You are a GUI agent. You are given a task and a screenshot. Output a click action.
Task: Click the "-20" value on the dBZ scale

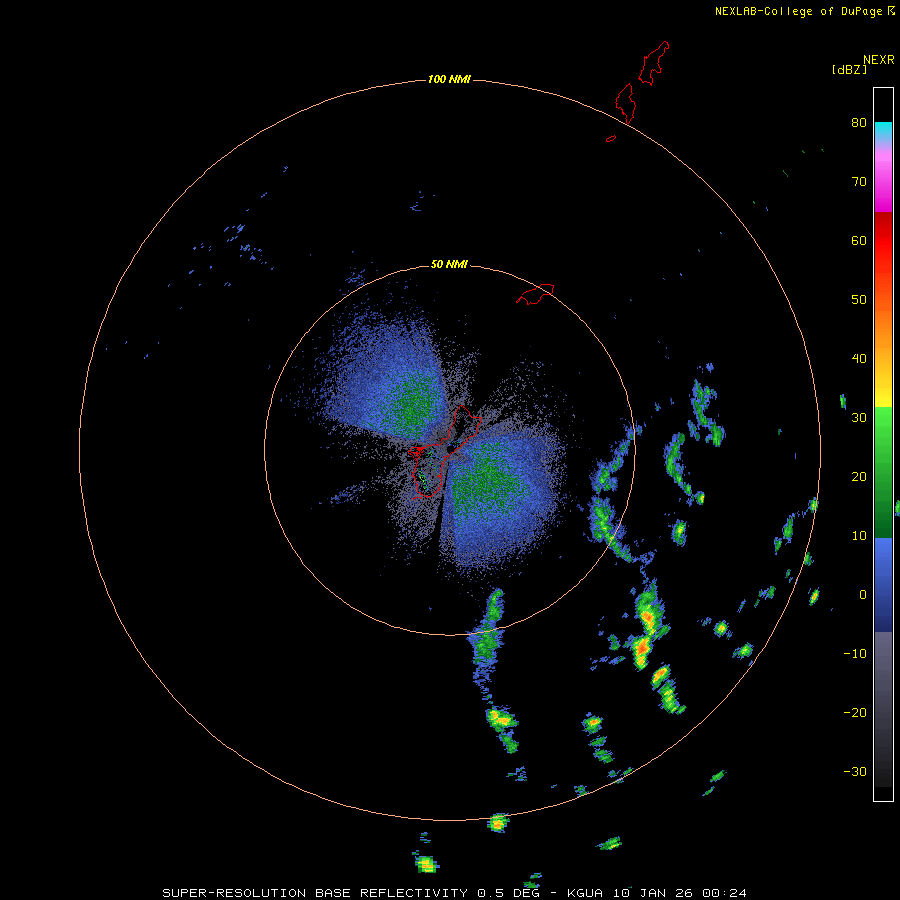(855, 712)
